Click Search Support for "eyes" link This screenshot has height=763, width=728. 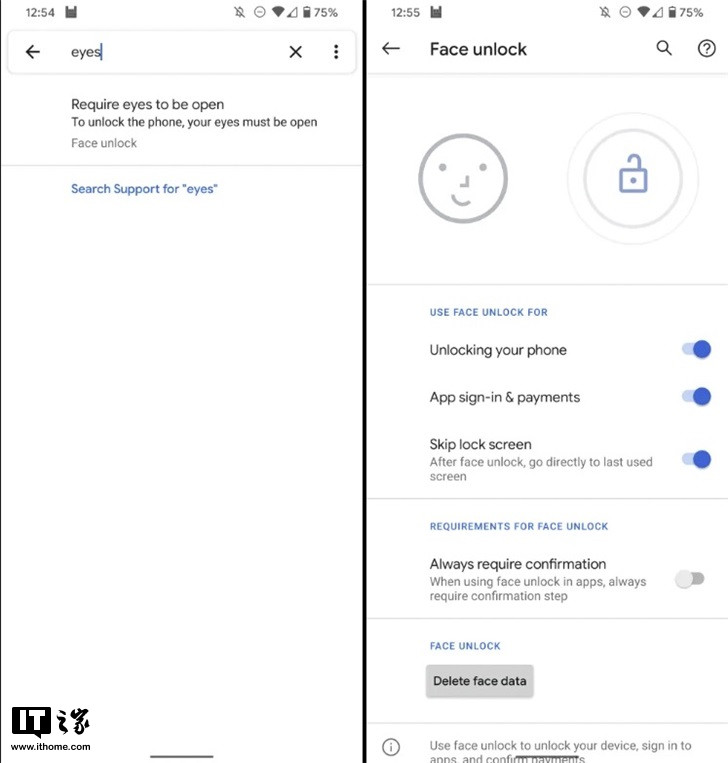click(144, 189)
